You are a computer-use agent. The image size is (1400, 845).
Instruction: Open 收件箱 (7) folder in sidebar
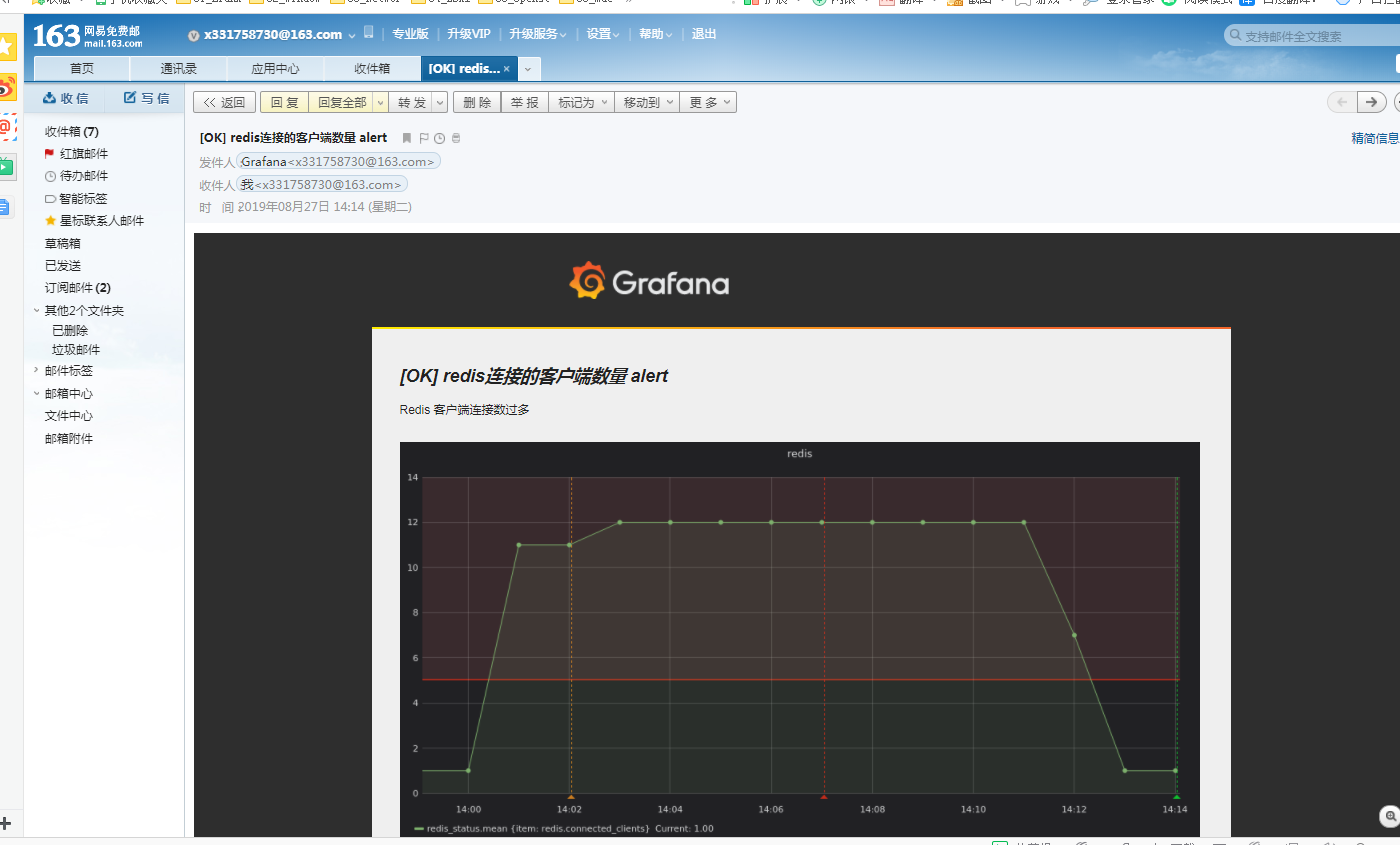(x=72, y=131)
